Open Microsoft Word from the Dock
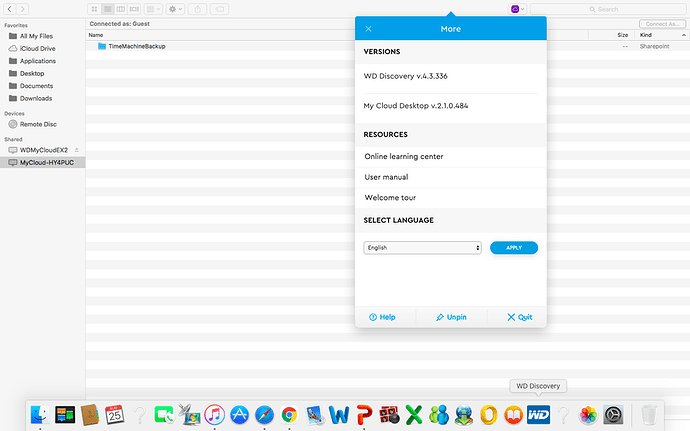This screenshot has height=431, width=690. click(x=339, y=415)
